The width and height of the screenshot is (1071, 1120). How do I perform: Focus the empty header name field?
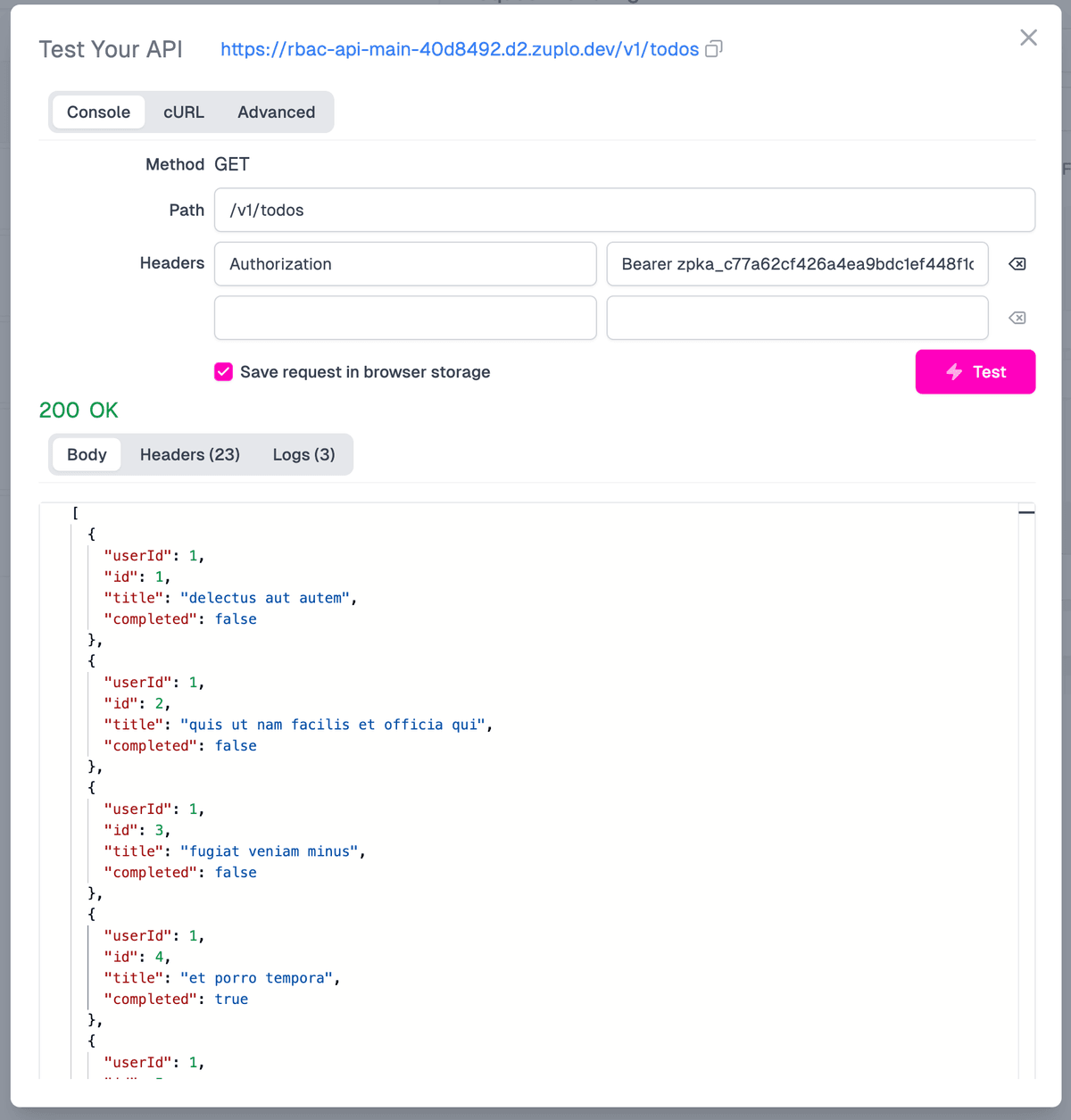tap(405, 318)
